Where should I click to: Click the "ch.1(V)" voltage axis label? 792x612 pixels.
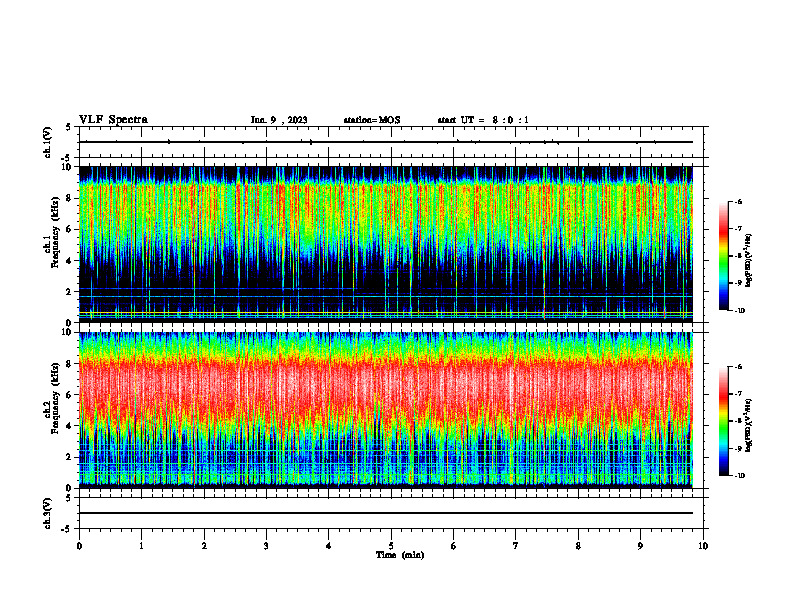click(48, 142)
